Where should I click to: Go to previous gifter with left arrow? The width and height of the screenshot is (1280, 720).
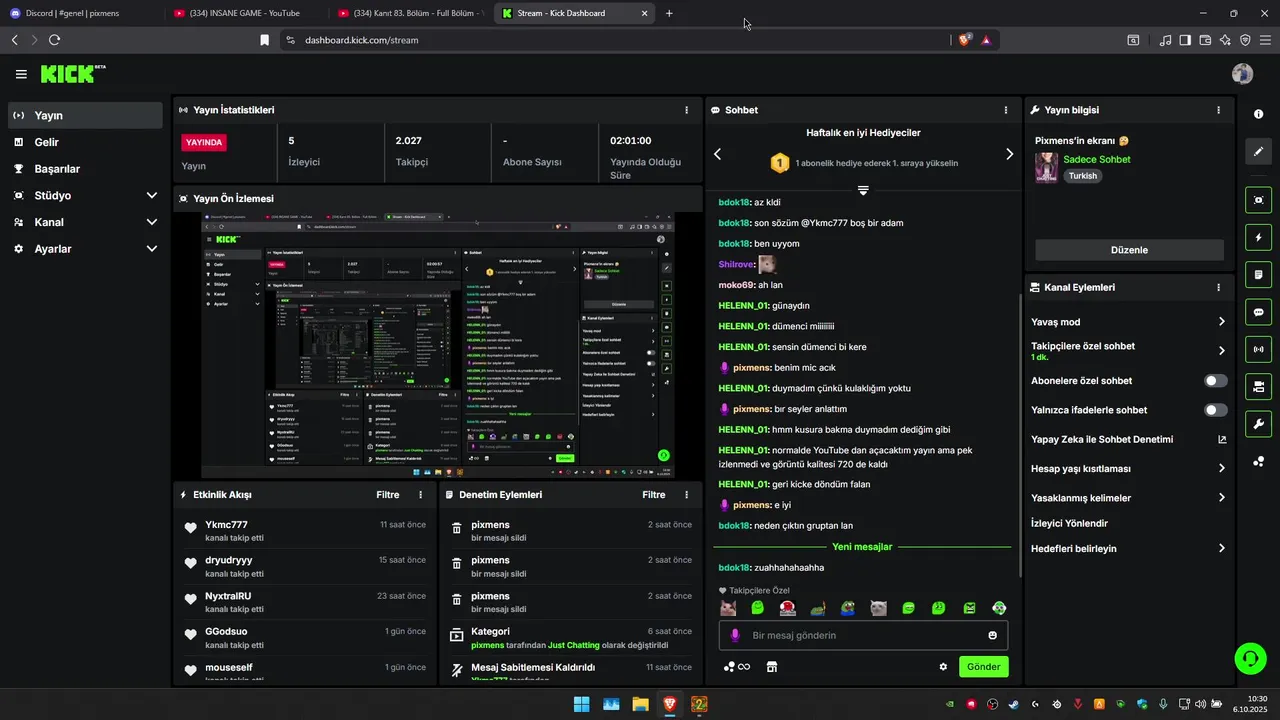click(x=717, y=154)
